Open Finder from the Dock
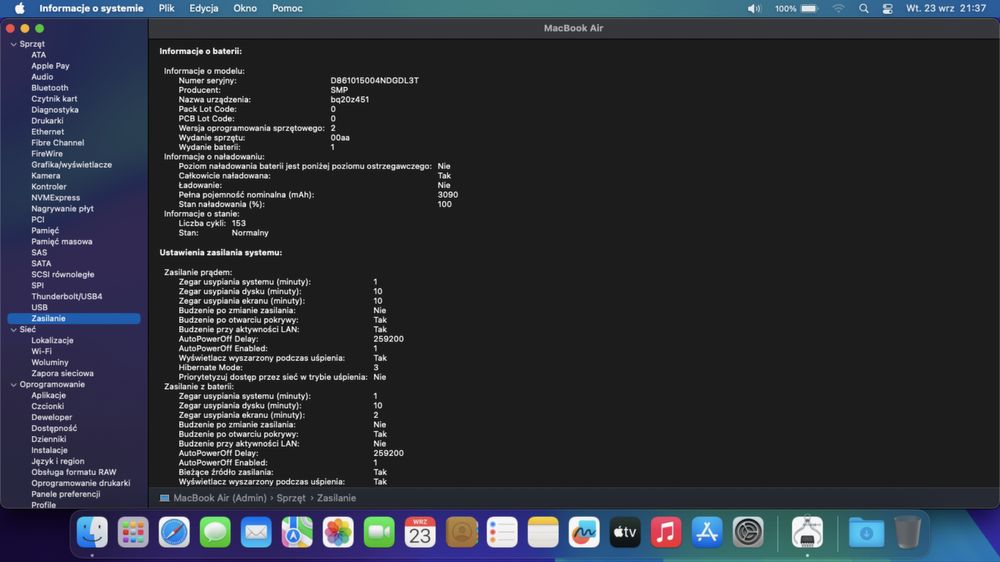 tap(92, 532)
